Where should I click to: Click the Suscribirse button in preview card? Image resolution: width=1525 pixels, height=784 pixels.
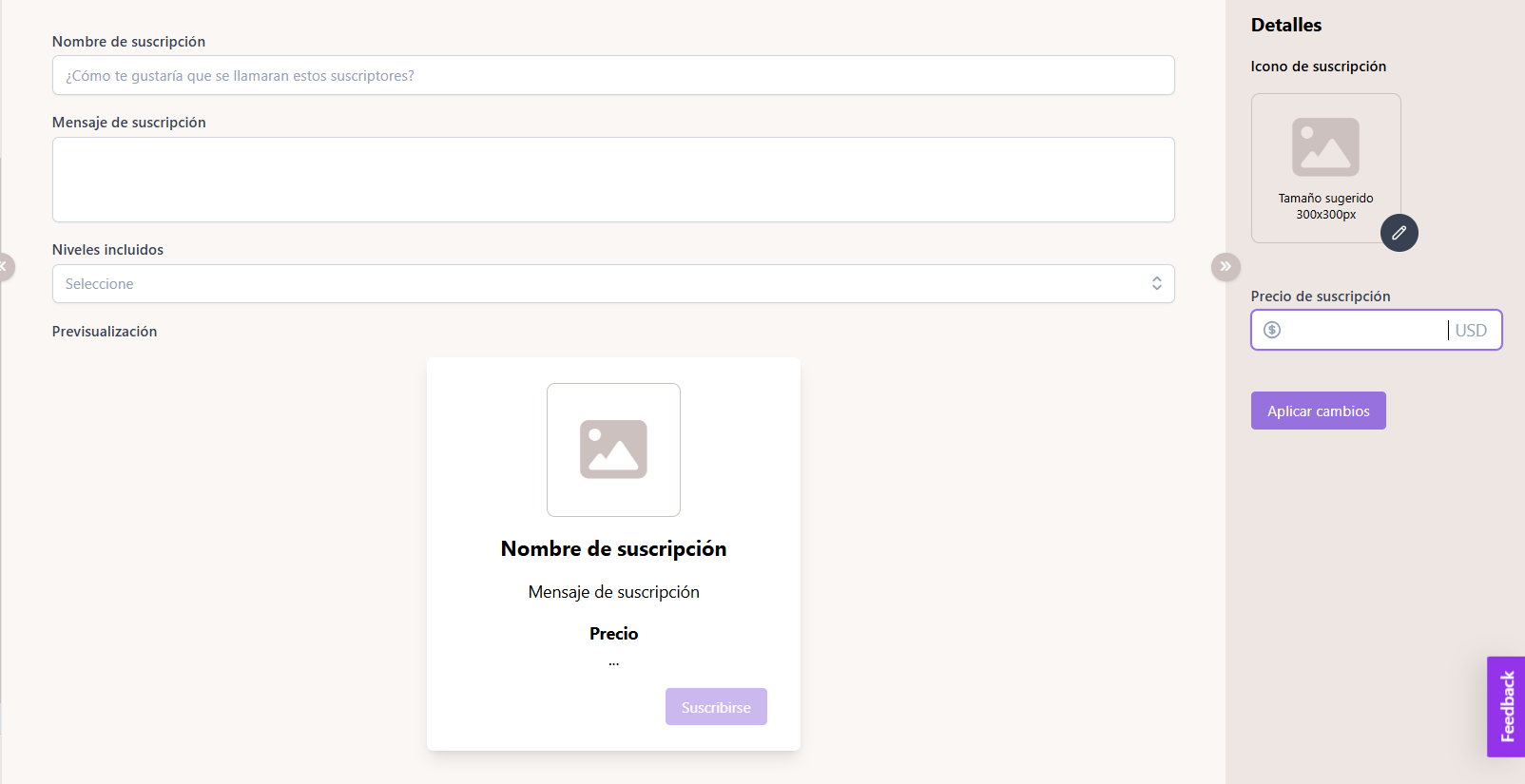click(716, 707)
